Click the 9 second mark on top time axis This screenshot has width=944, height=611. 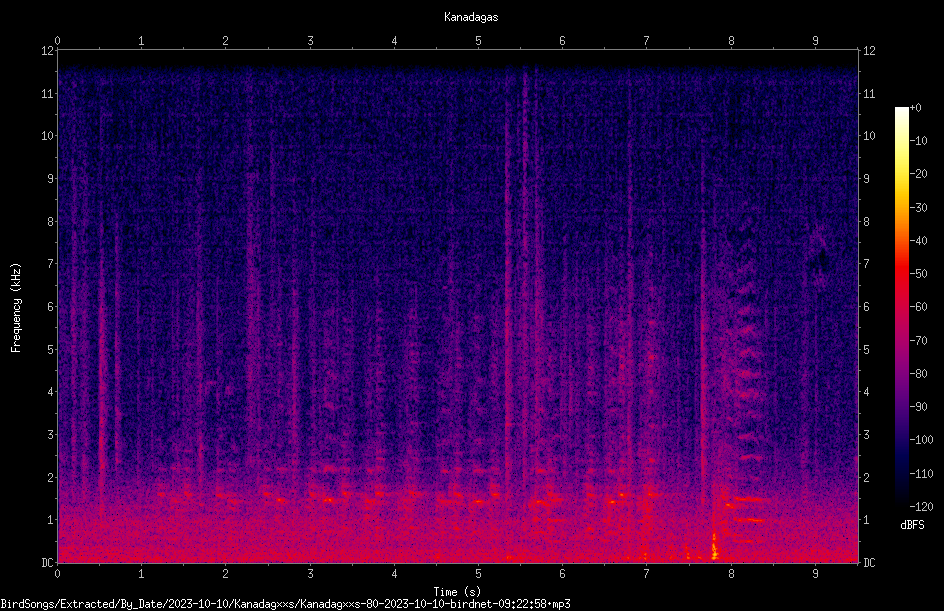pos(815,41)
